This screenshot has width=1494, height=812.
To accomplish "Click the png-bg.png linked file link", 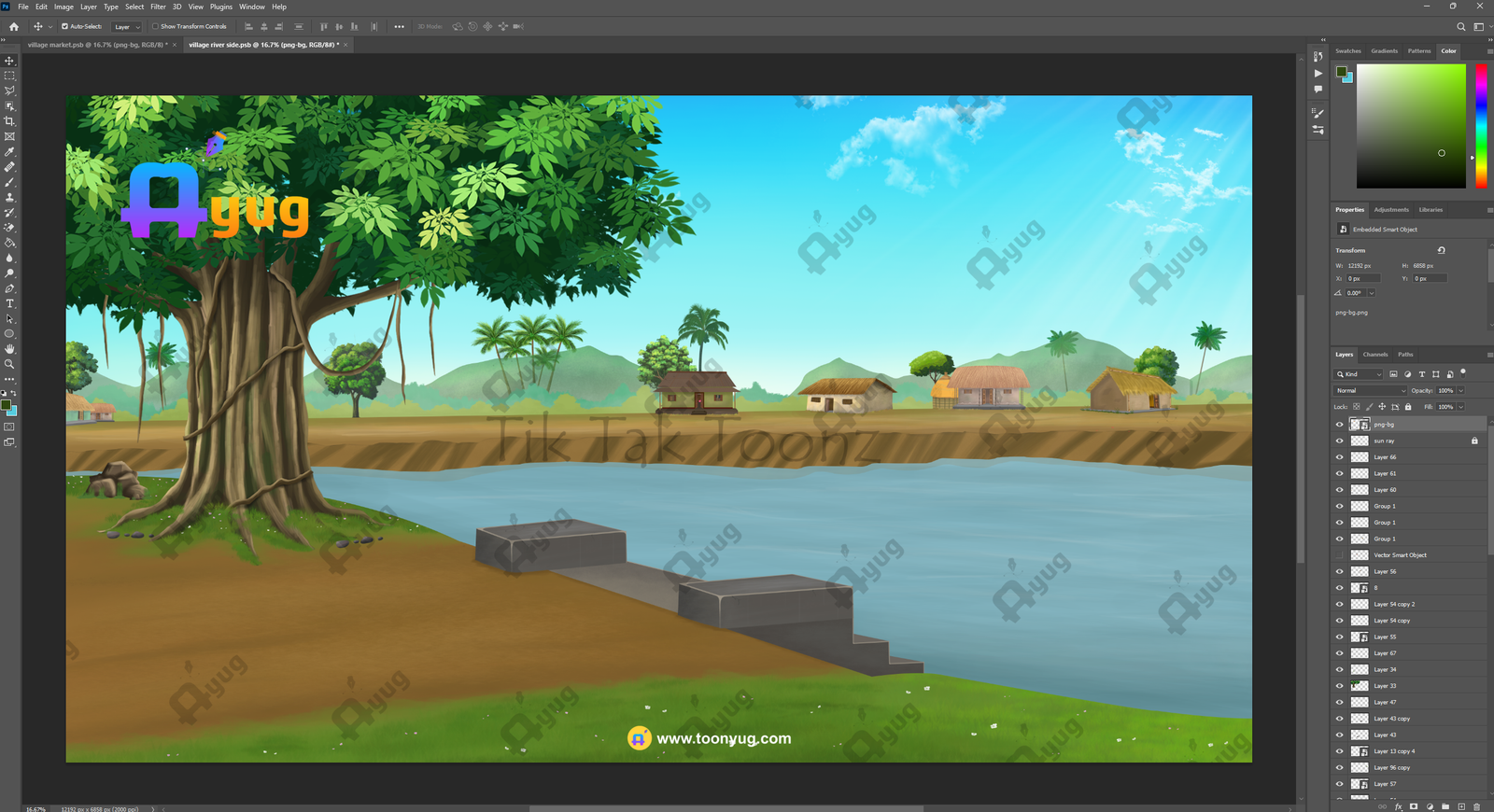I will pos(1351,313).
